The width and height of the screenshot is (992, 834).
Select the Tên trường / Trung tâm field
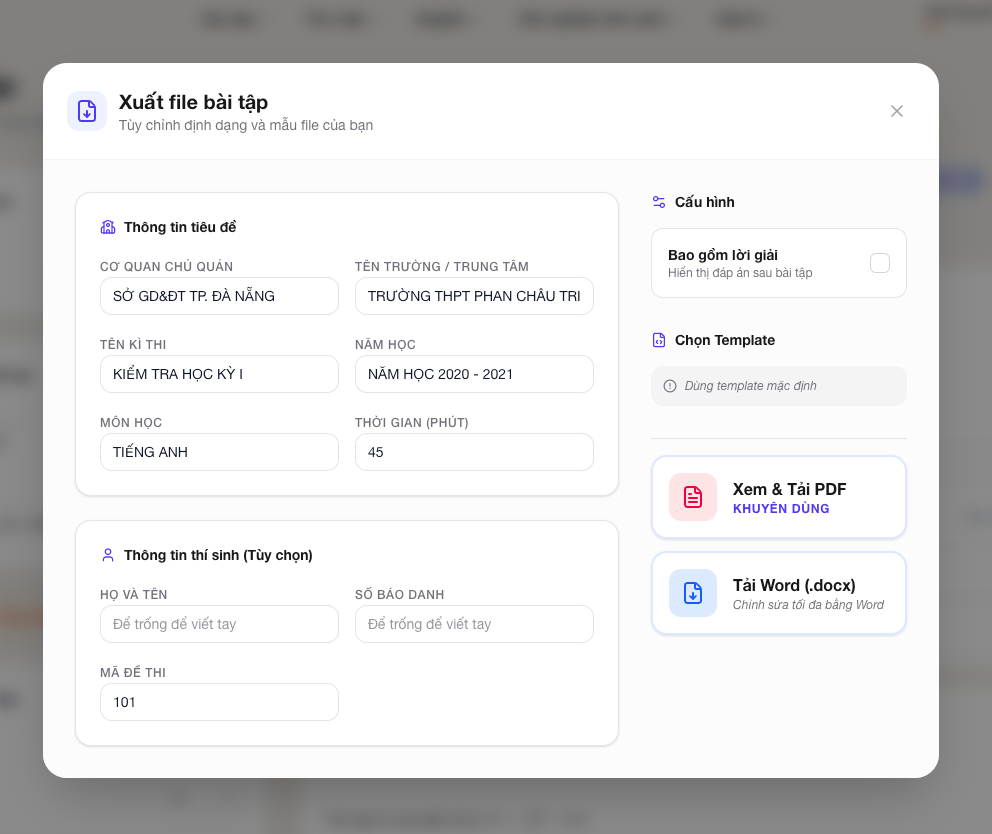pyautogui.click(x=474, y=296)
